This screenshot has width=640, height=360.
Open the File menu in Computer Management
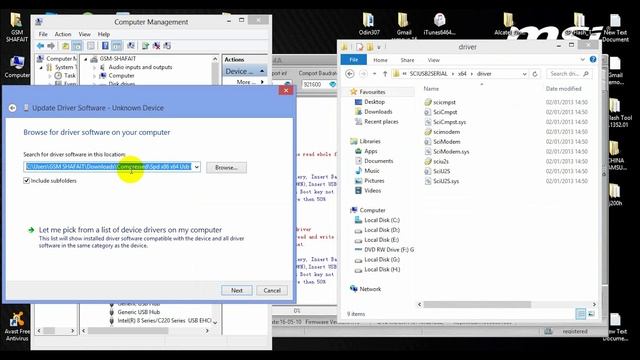(x=43, y=34)
